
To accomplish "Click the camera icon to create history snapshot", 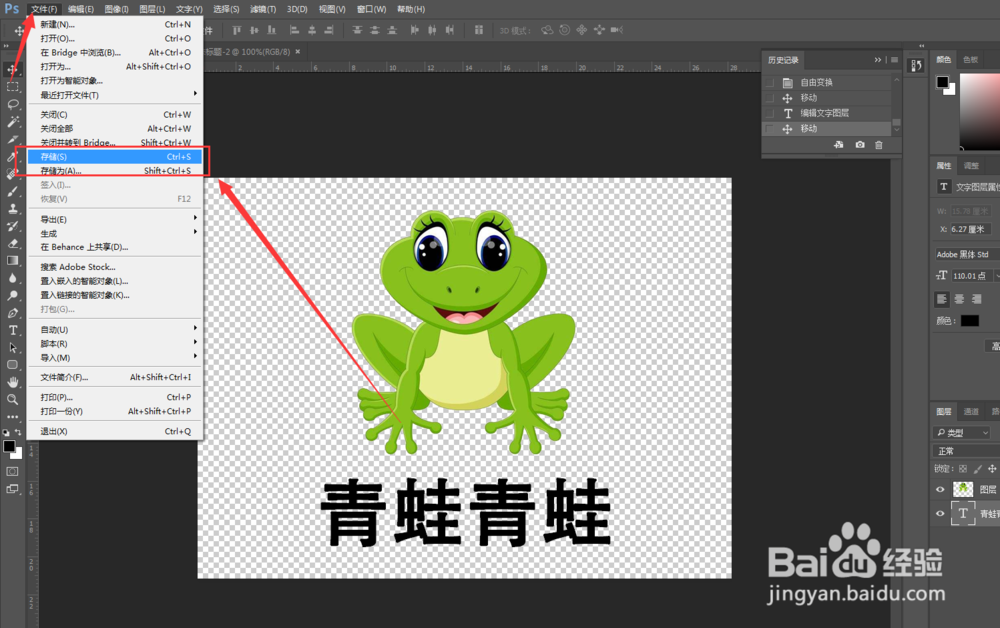I will (859, 144).
